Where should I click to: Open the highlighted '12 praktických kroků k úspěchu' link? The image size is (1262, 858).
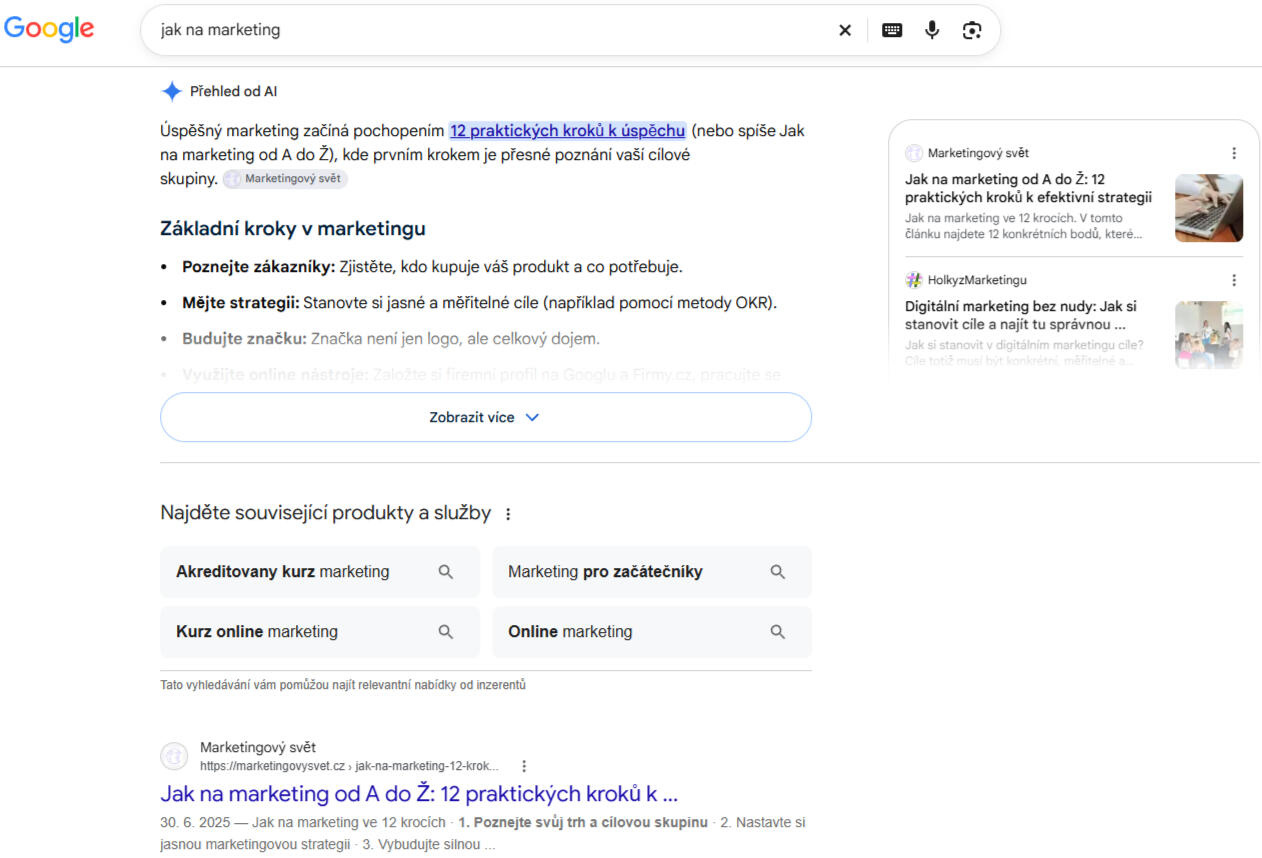click(x=567, y=130)
